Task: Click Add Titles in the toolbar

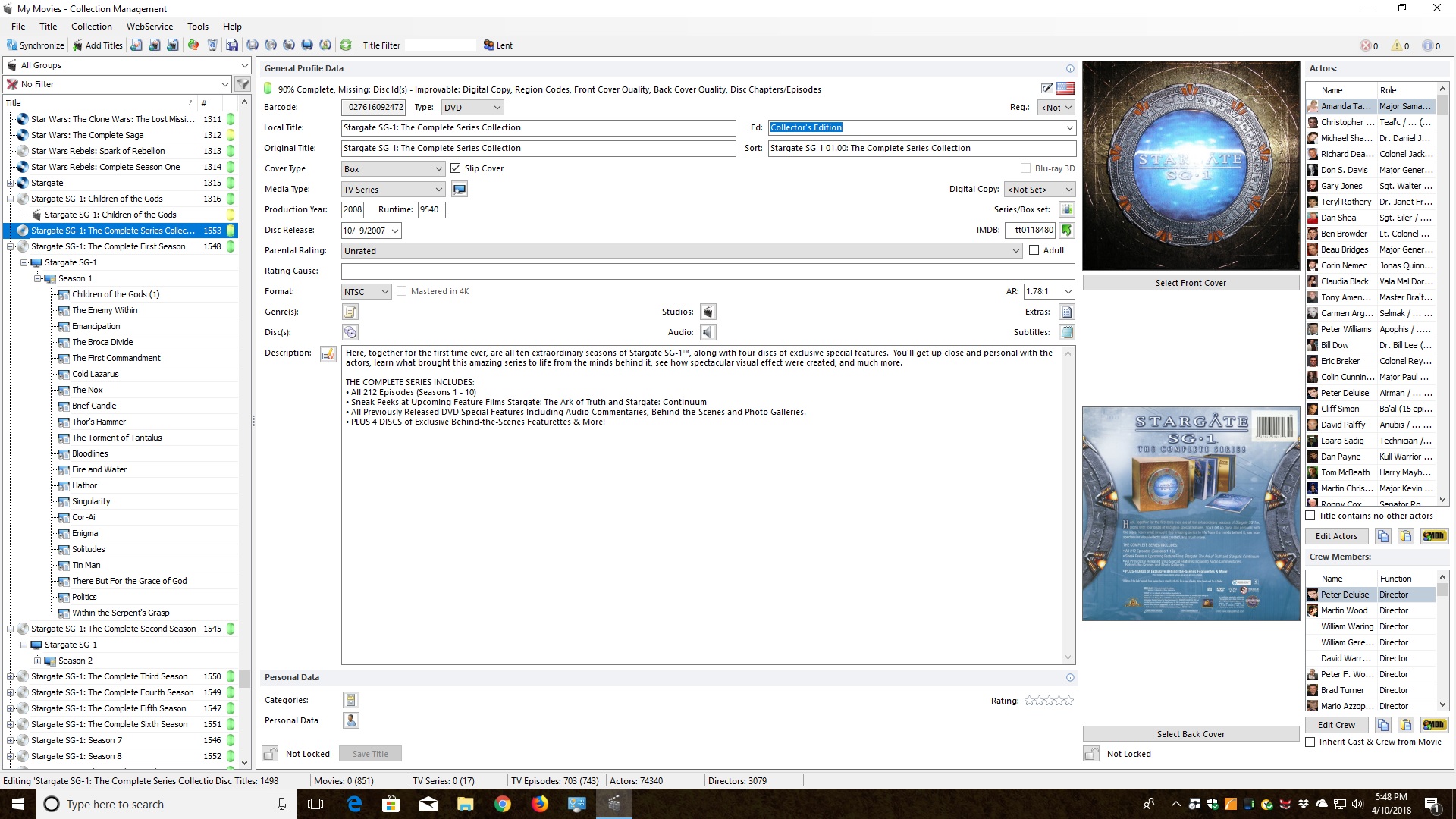Action: (98, 45)
